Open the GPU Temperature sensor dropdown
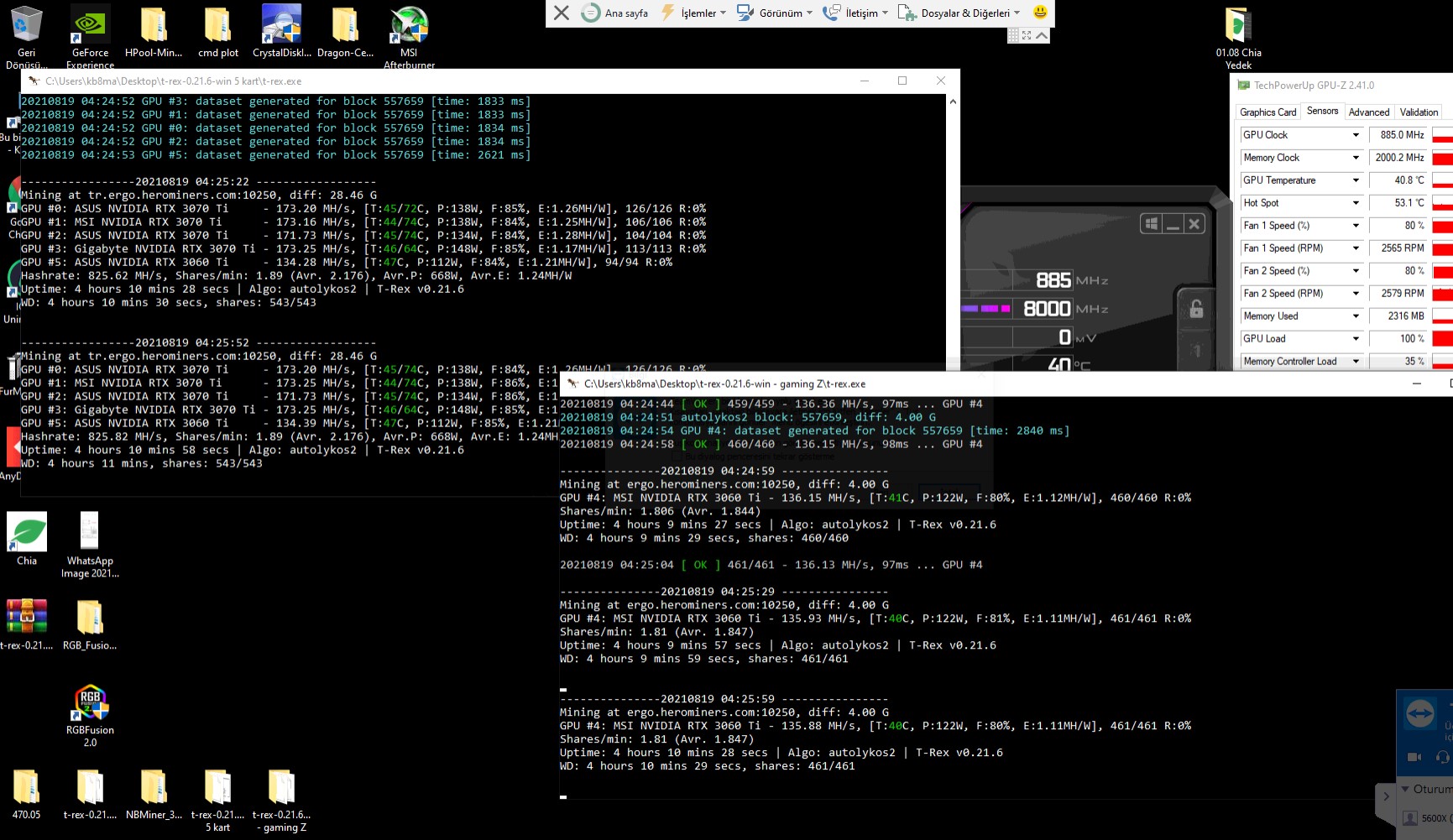Screen dimensions: 1453x840 pos(1356,180)
